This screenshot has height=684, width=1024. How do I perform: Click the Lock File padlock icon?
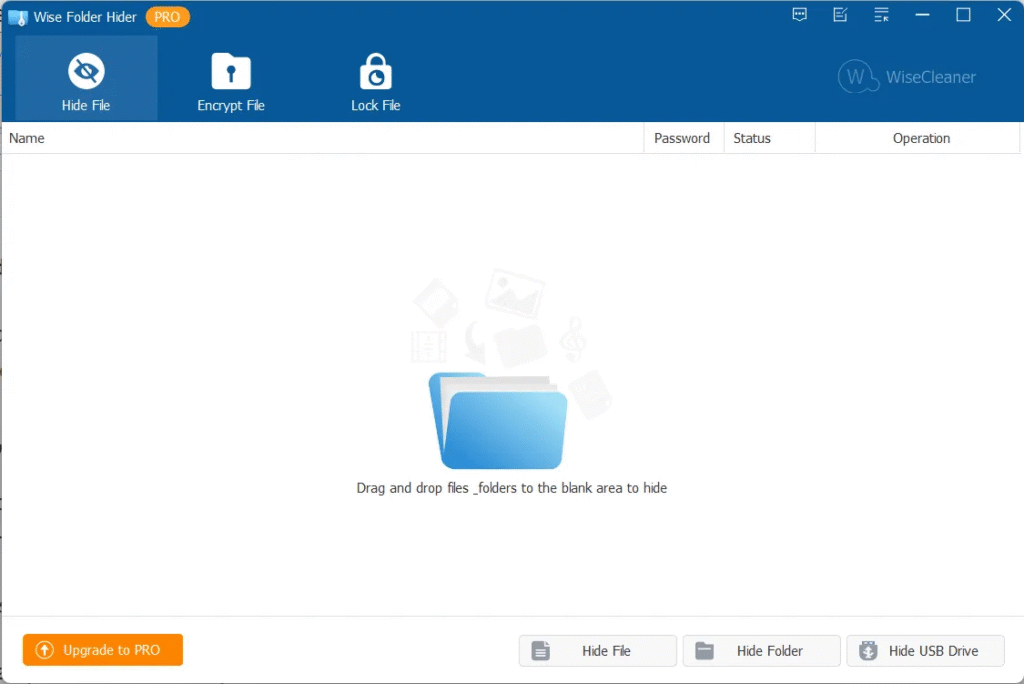[375, 70]
